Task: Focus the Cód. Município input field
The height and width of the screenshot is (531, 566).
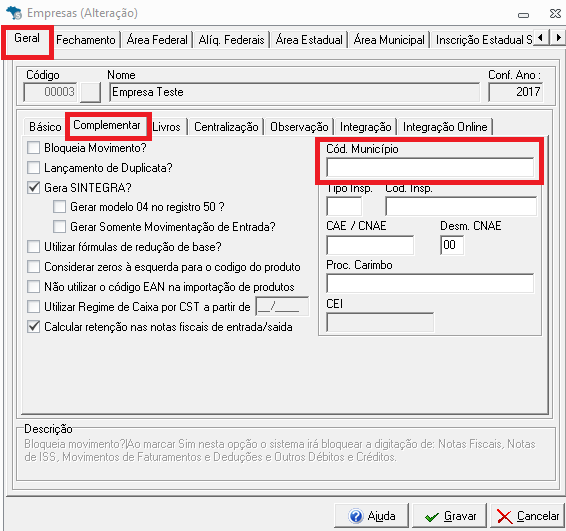Action: (x=430, y=167)
